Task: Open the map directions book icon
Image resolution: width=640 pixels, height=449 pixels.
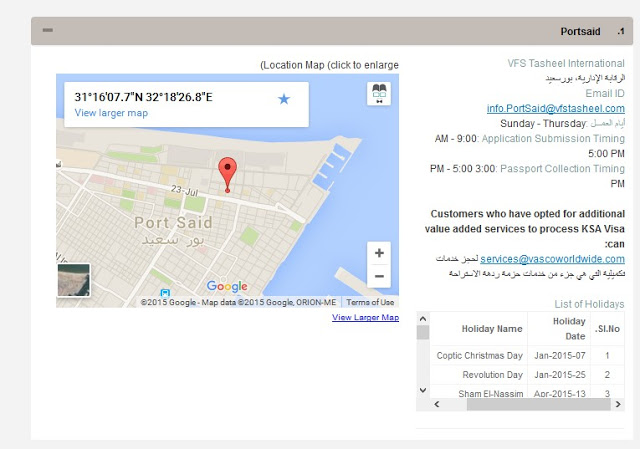Action: coord(379,94)
